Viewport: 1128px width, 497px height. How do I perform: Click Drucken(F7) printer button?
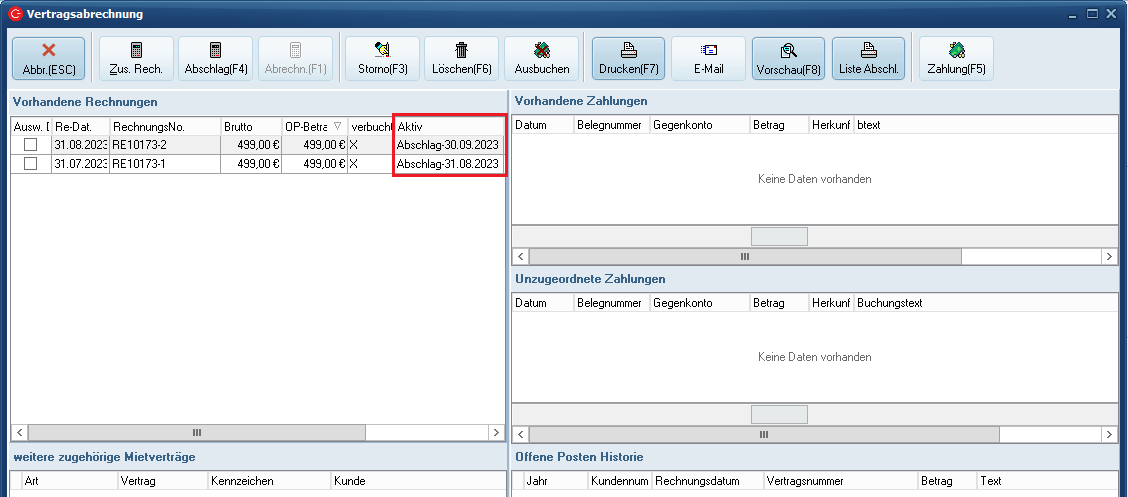(628, 59)
